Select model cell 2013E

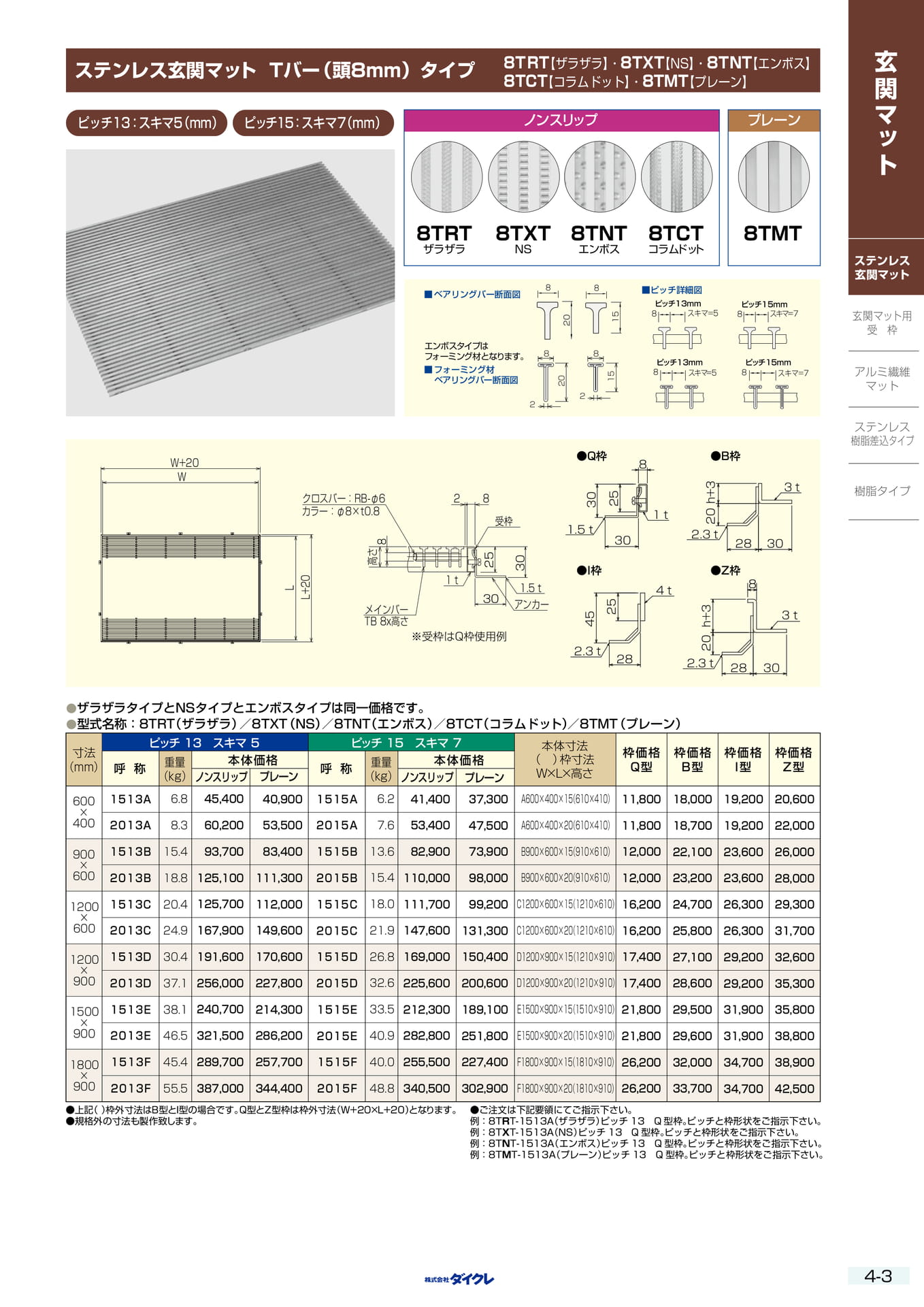131,1036
